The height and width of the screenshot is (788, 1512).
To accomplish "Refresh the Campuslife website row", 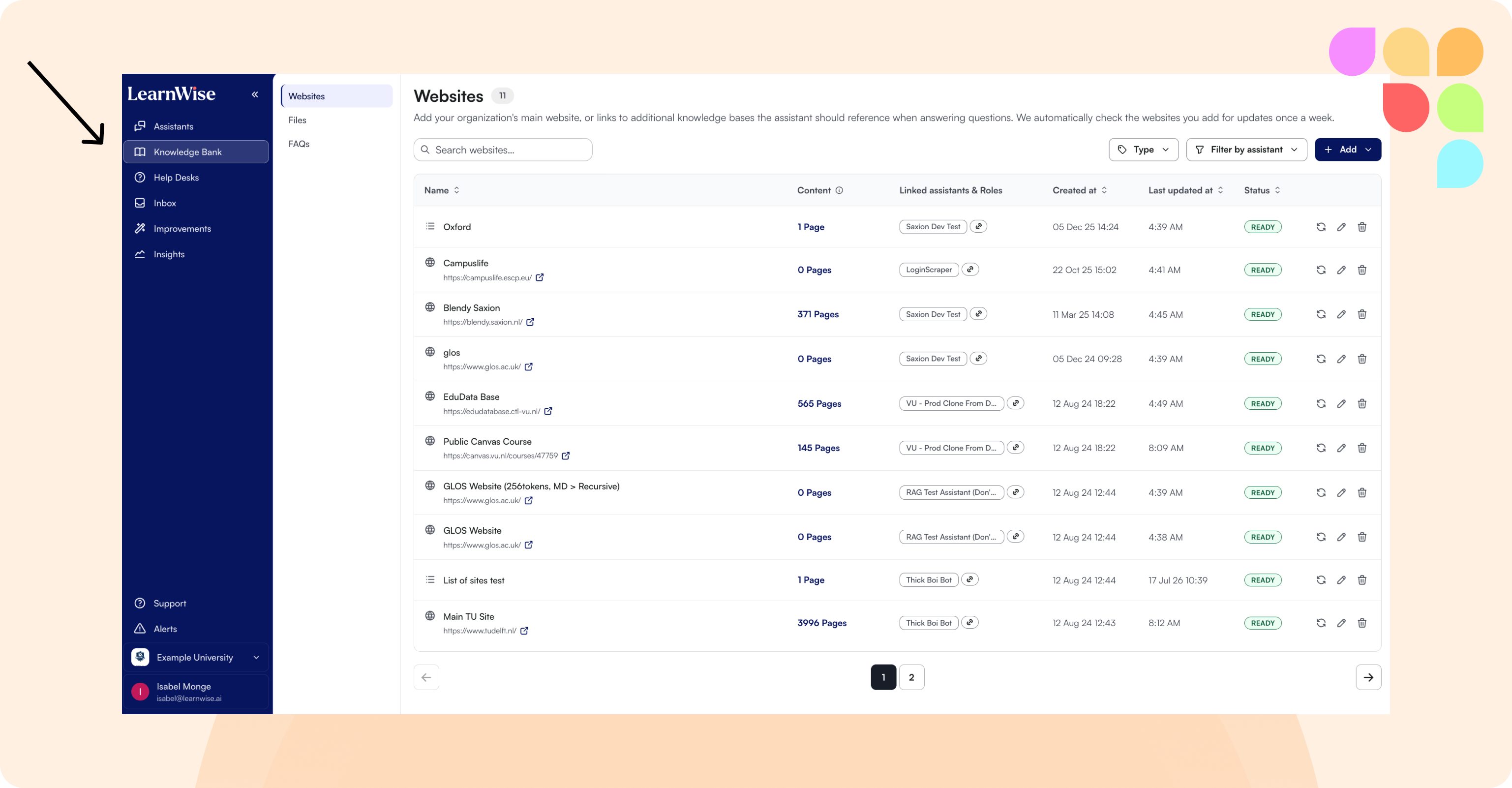I will pos(1321,270).
